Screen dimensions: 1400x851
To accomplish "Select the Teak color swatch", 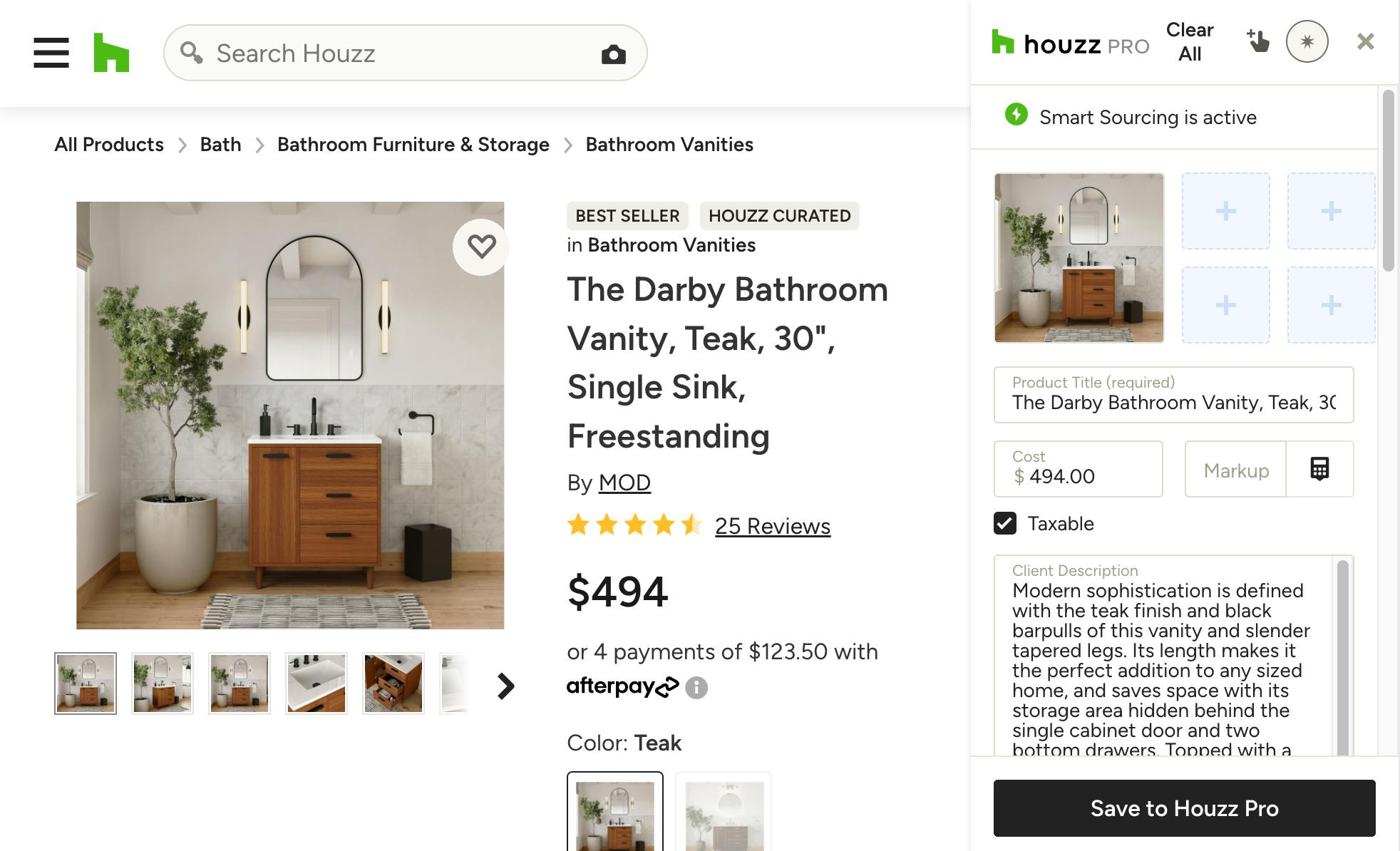I will click(615, 812).
